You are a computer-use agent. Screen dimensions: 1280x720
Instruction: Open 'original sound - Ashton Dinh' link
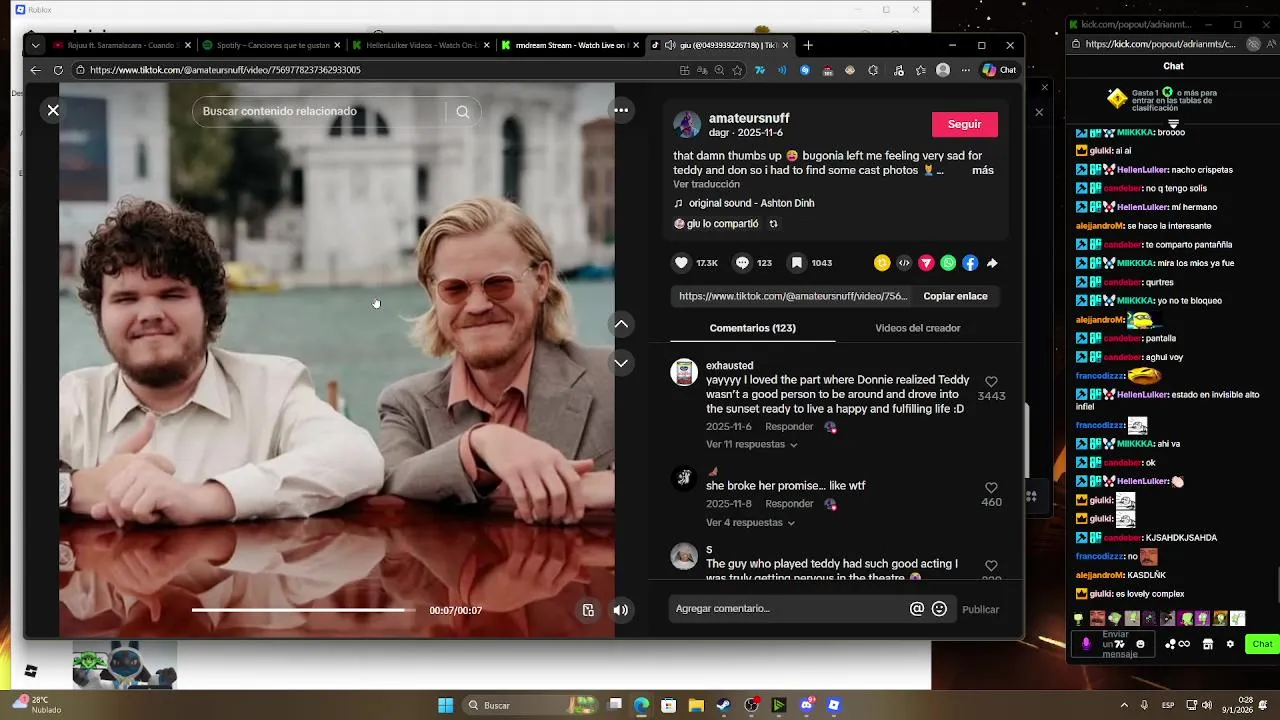pyautogui.click(x=751, y=203)
